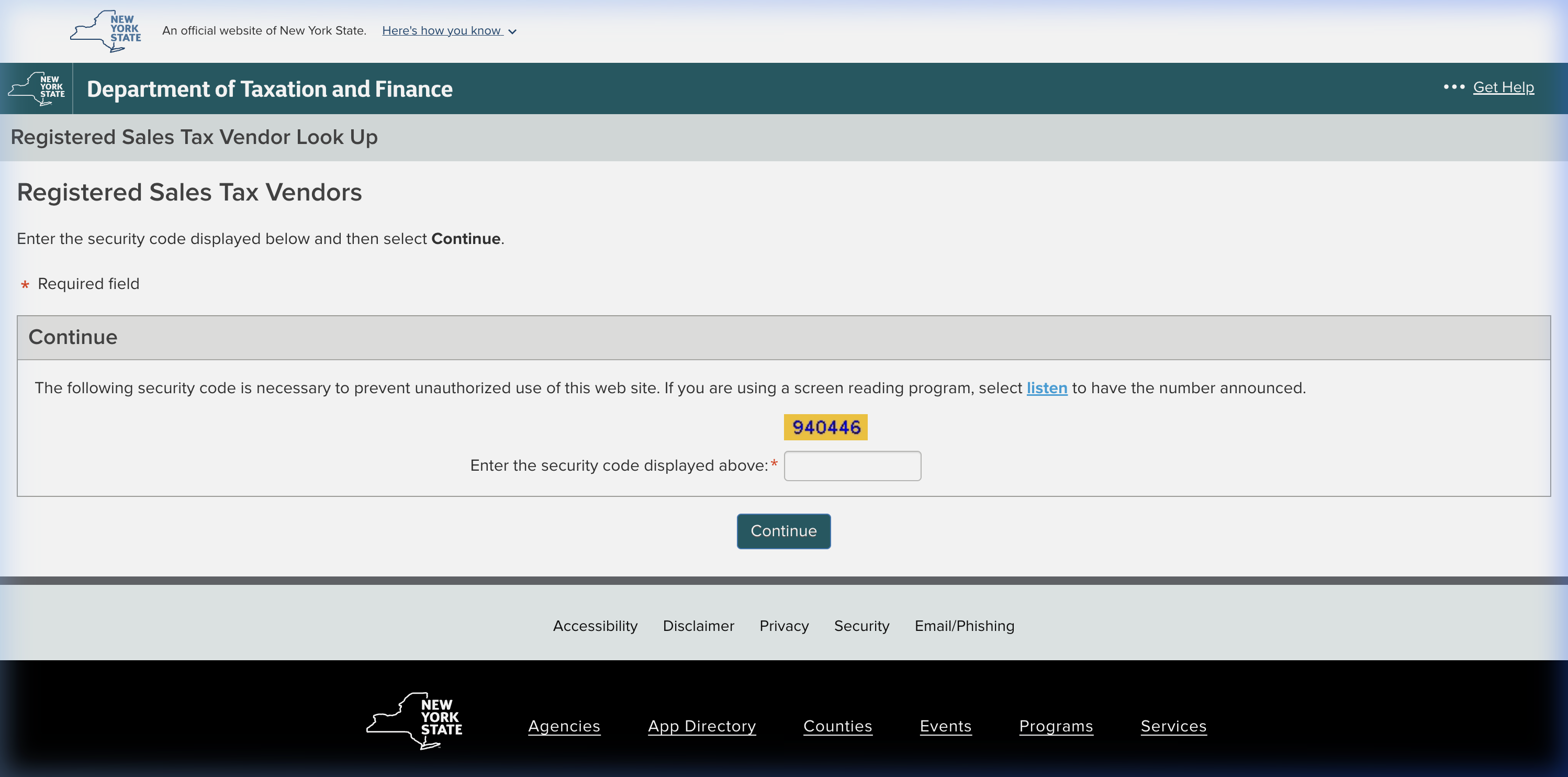The image size is (1568, 777).
Task: Click the listen link for audio code
Action: coord(1046,388)
